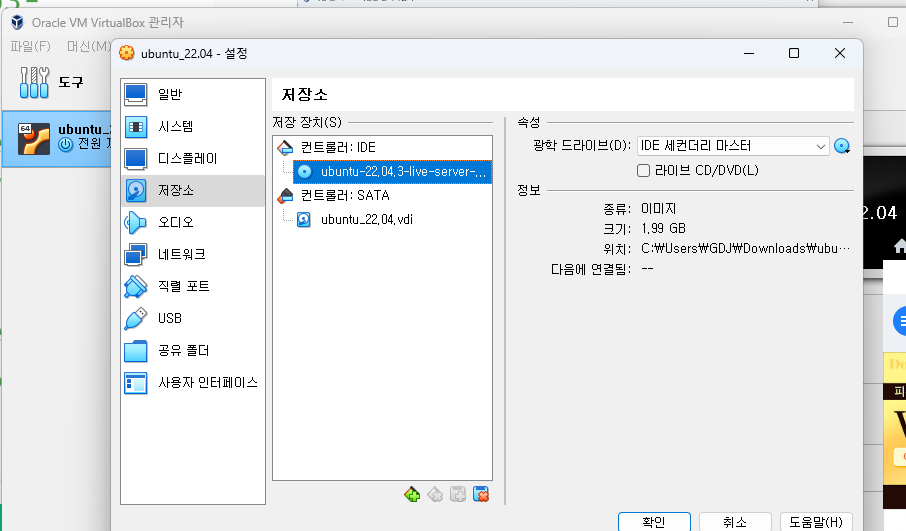Screen dimensions: 906x531
Task: Click the 확인 button
Action: (x=654, y=522)
